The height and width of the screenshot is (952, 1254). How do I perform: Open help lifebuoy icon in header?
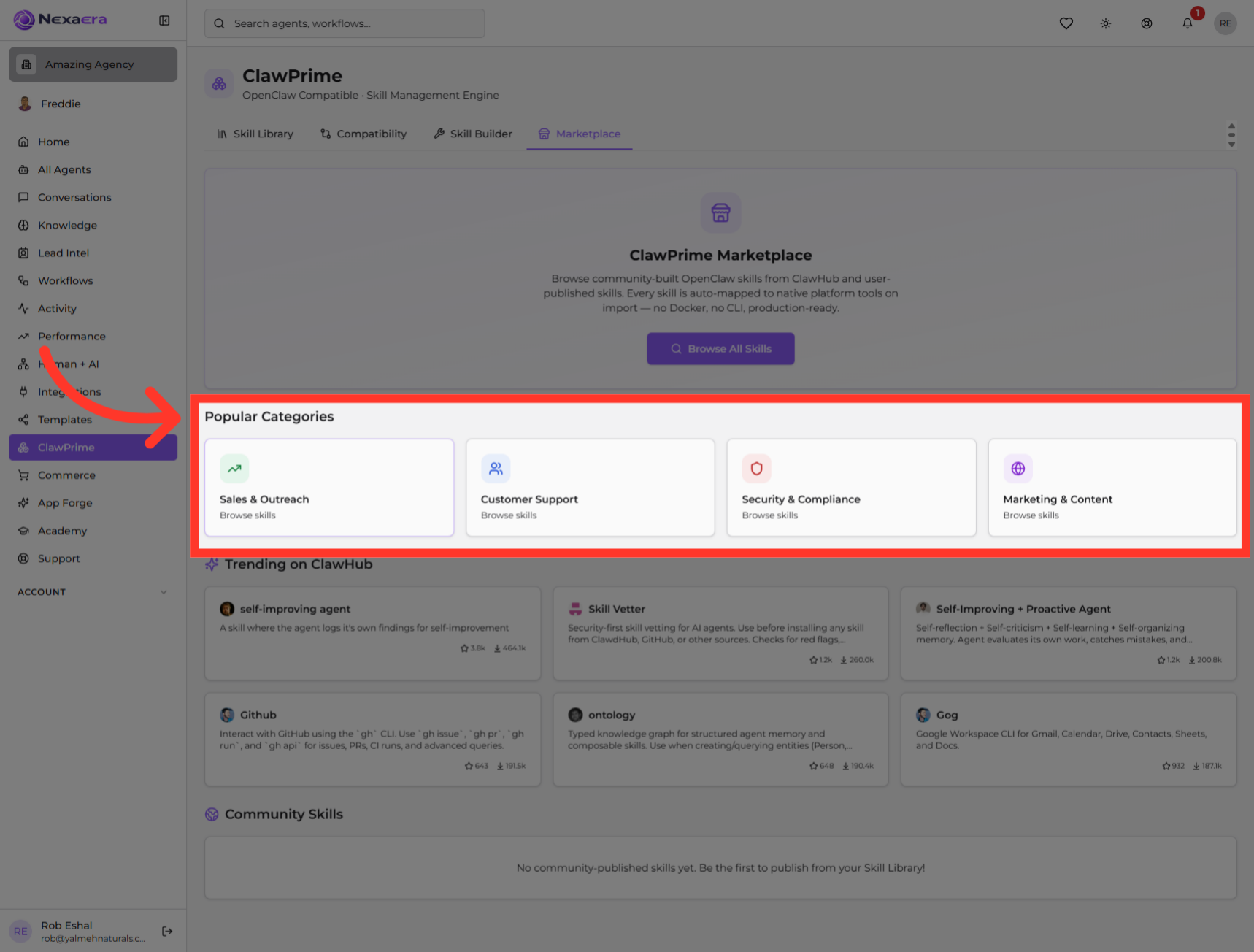(x=1147, y=23)
